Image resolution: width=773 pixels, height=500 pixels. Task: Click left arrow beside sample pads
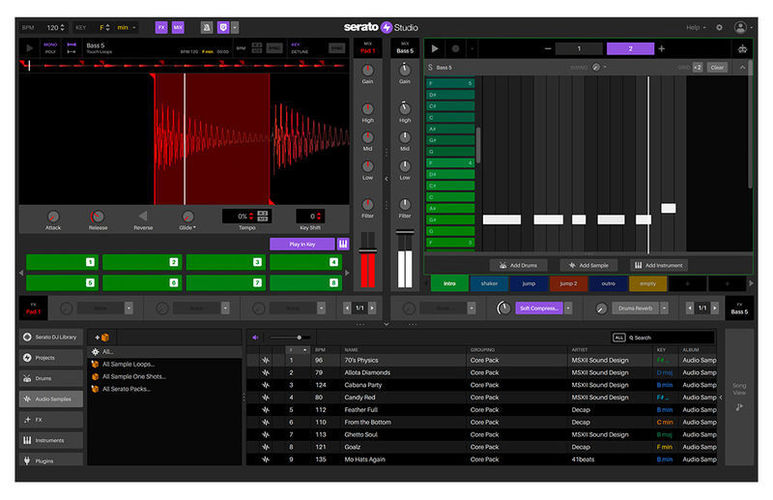[x=21, y=273]
